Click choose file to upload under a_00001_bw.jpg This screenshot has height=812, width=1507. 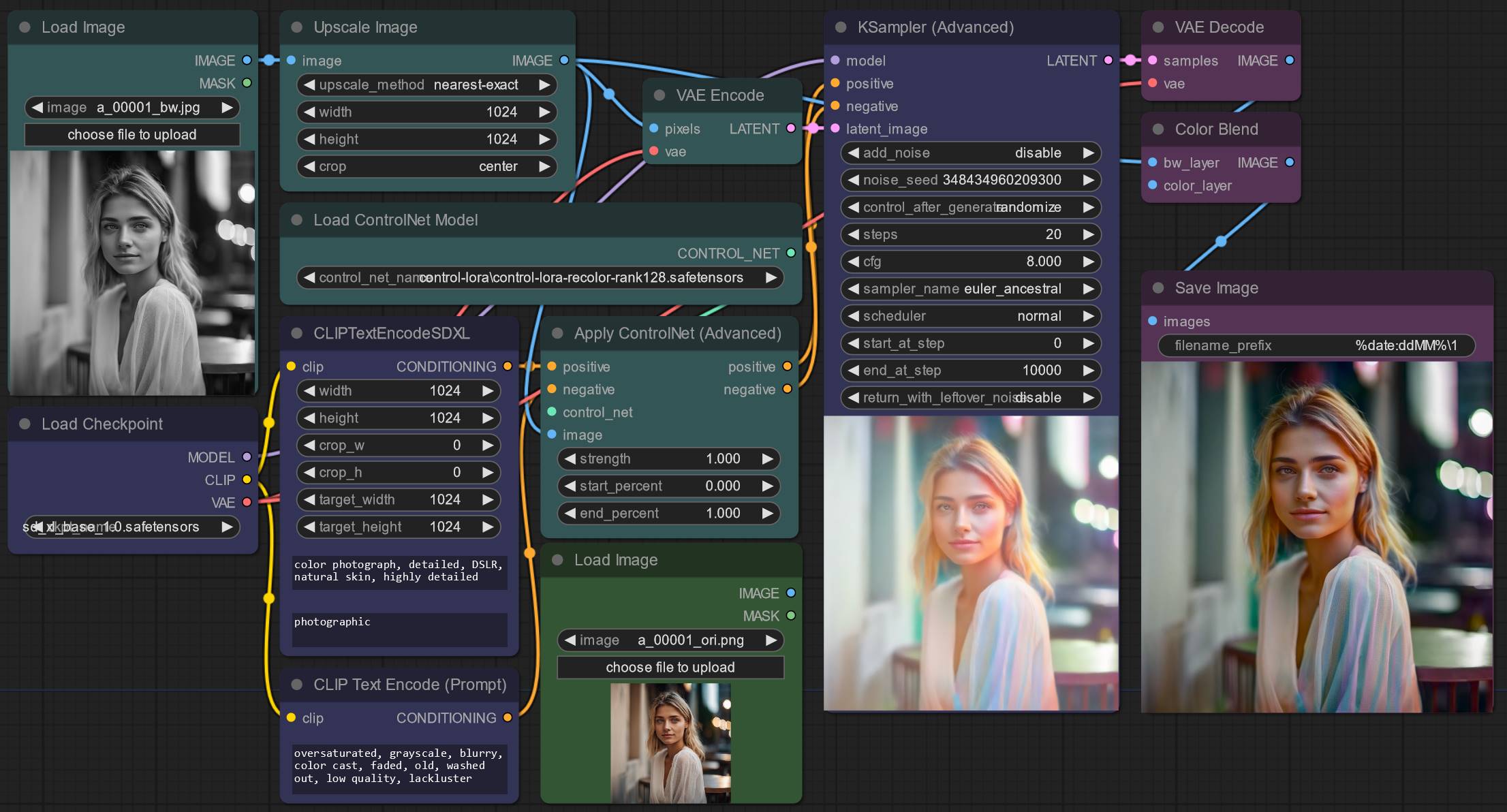coord(132,135)
